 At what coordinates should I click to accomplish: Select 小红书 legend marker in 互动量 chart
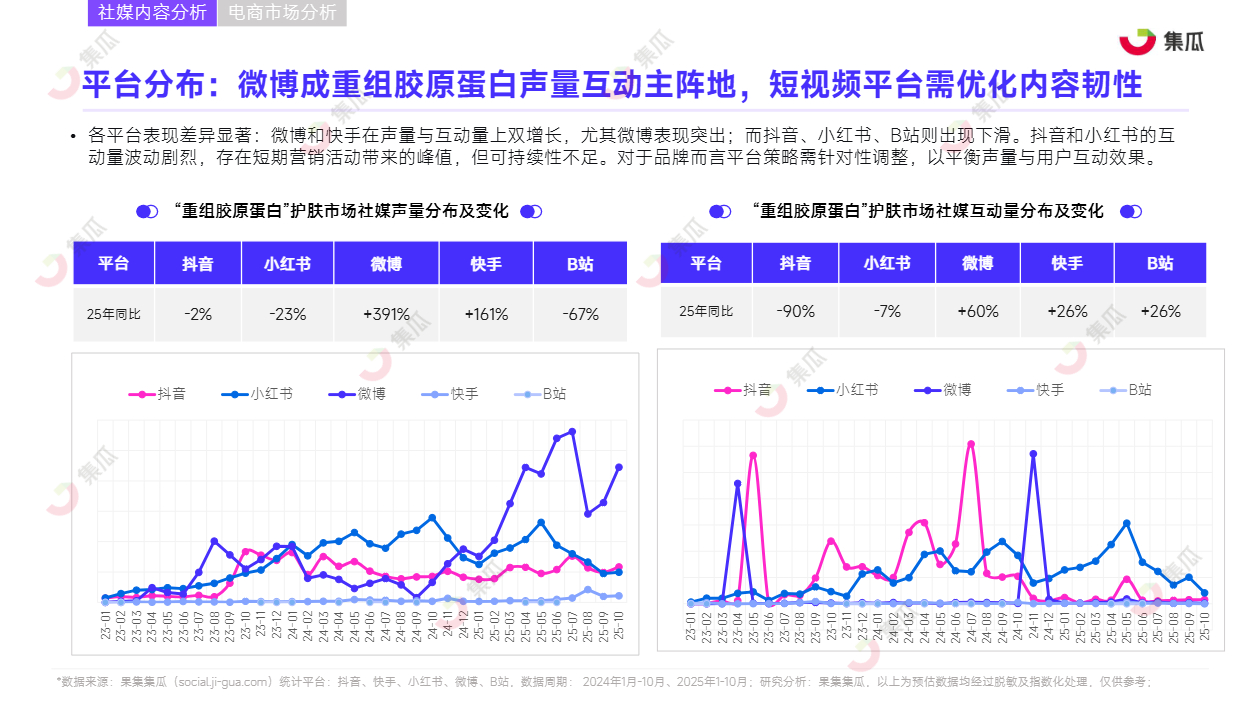pos(820,390)
